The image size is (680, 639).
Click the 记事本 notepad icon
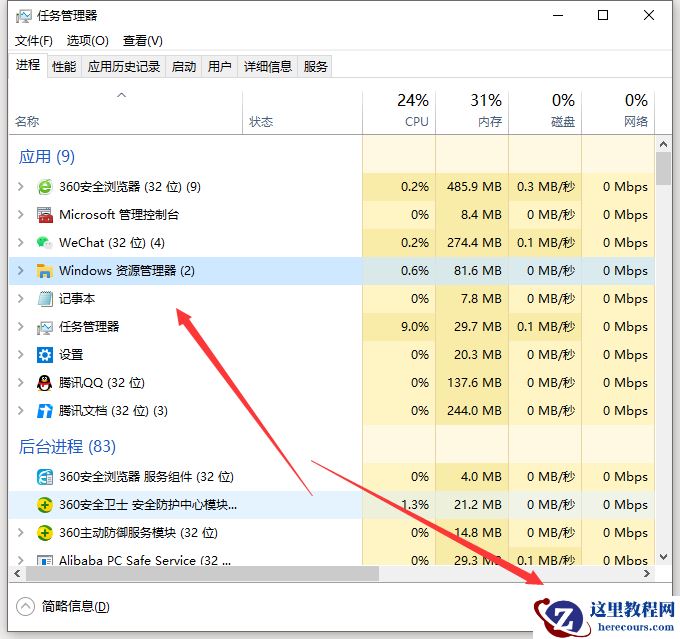coord(45,298)
